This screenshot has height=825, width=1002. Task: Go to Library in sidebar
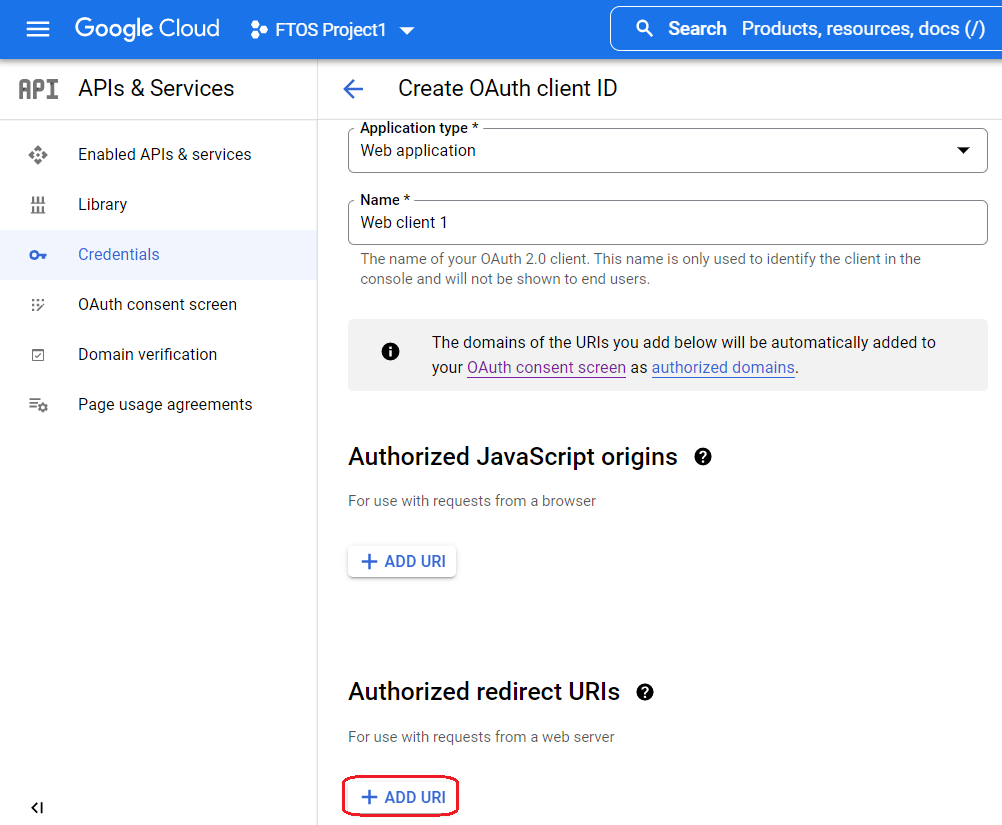tap(102, 204)
